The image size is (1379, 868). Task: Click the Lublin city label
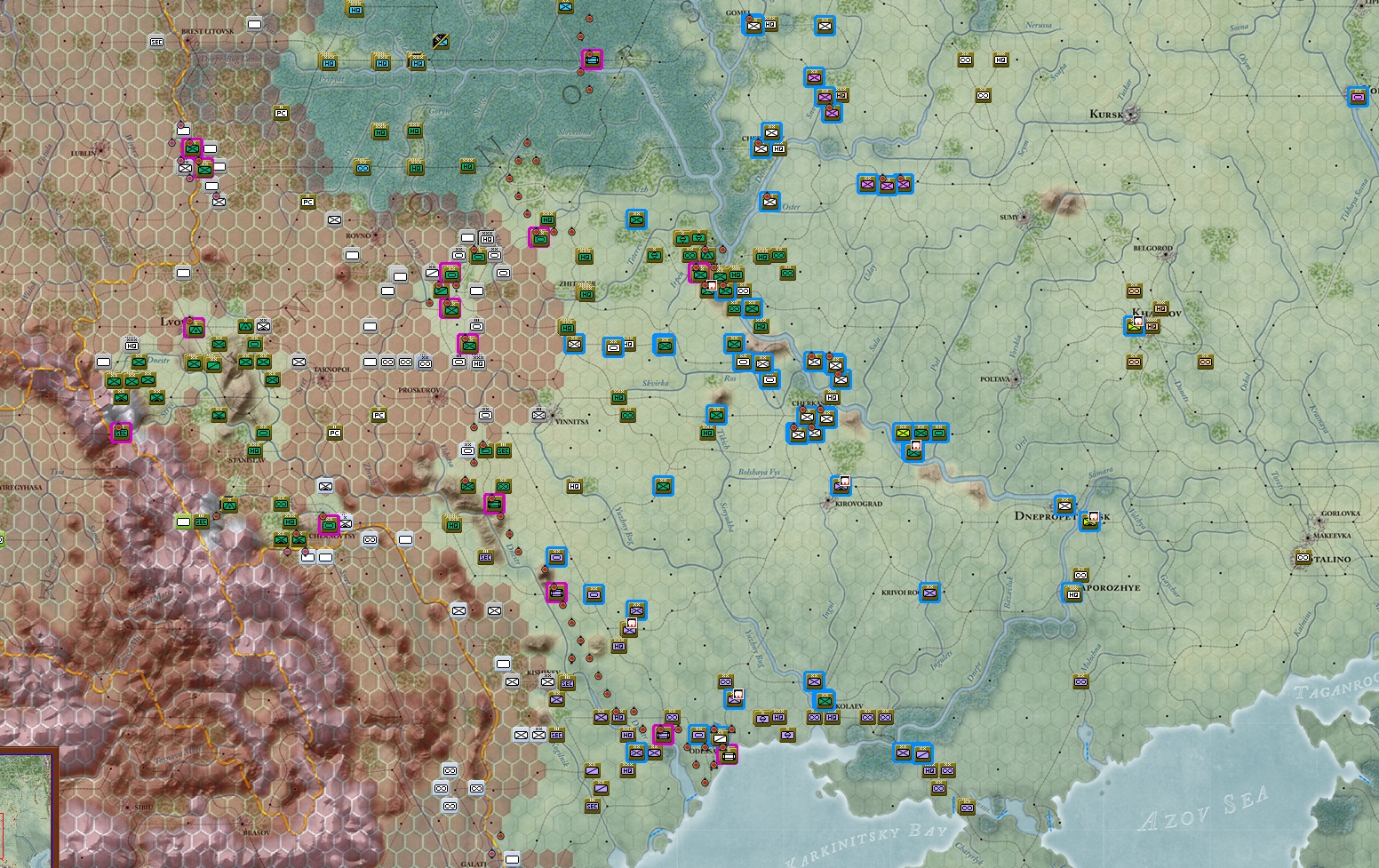(x=84, y=153)
